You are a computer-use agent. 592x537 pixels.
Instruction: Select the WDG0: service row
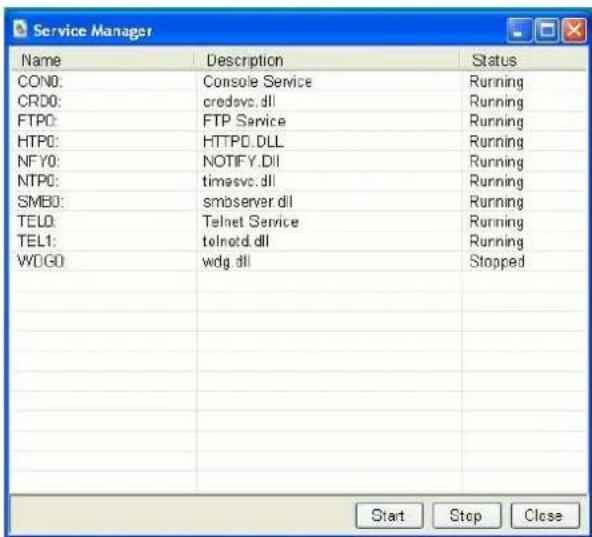click(x=298, y=261)
